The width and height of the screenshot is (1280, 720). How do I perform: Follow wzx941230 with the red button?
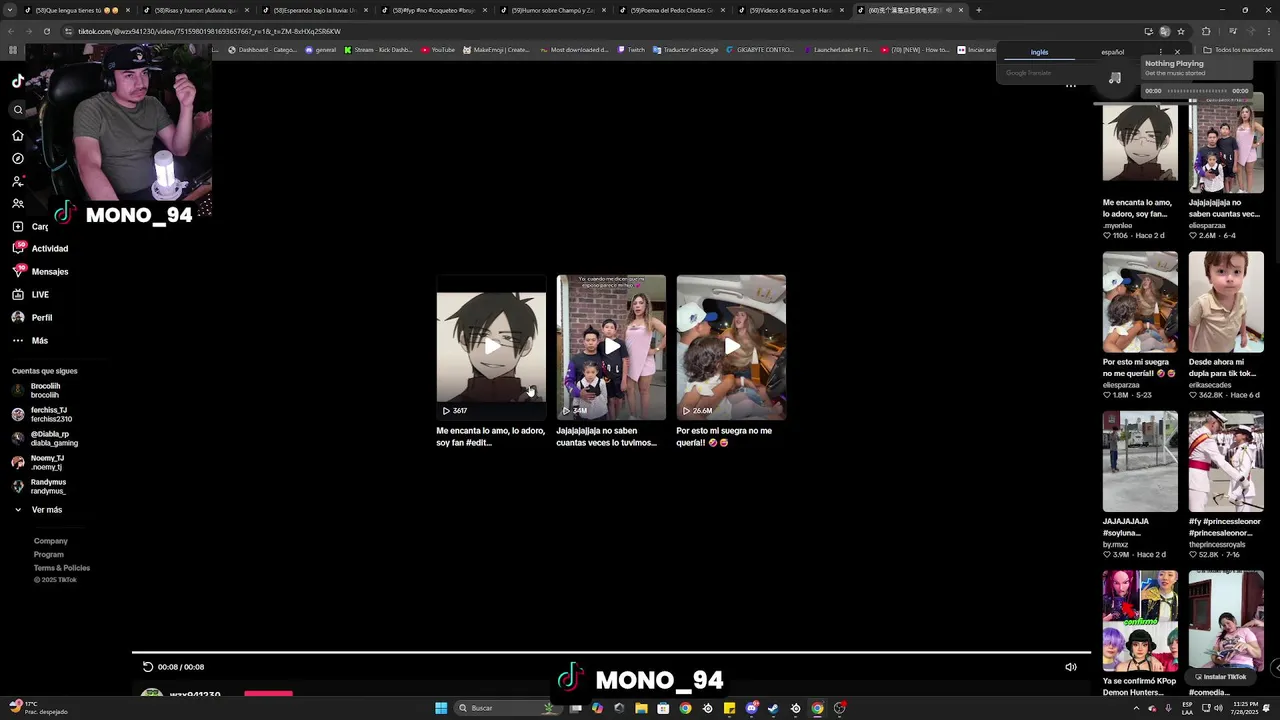click(268, 693)
